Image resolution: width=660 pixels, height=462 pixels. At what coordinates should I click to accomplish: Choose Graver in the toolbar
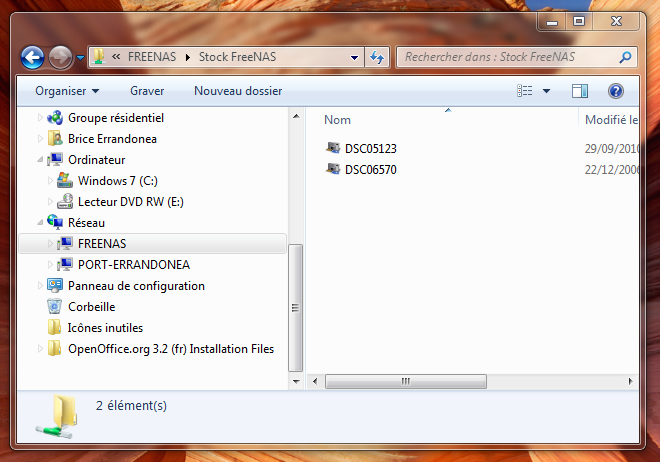(147, 91)
